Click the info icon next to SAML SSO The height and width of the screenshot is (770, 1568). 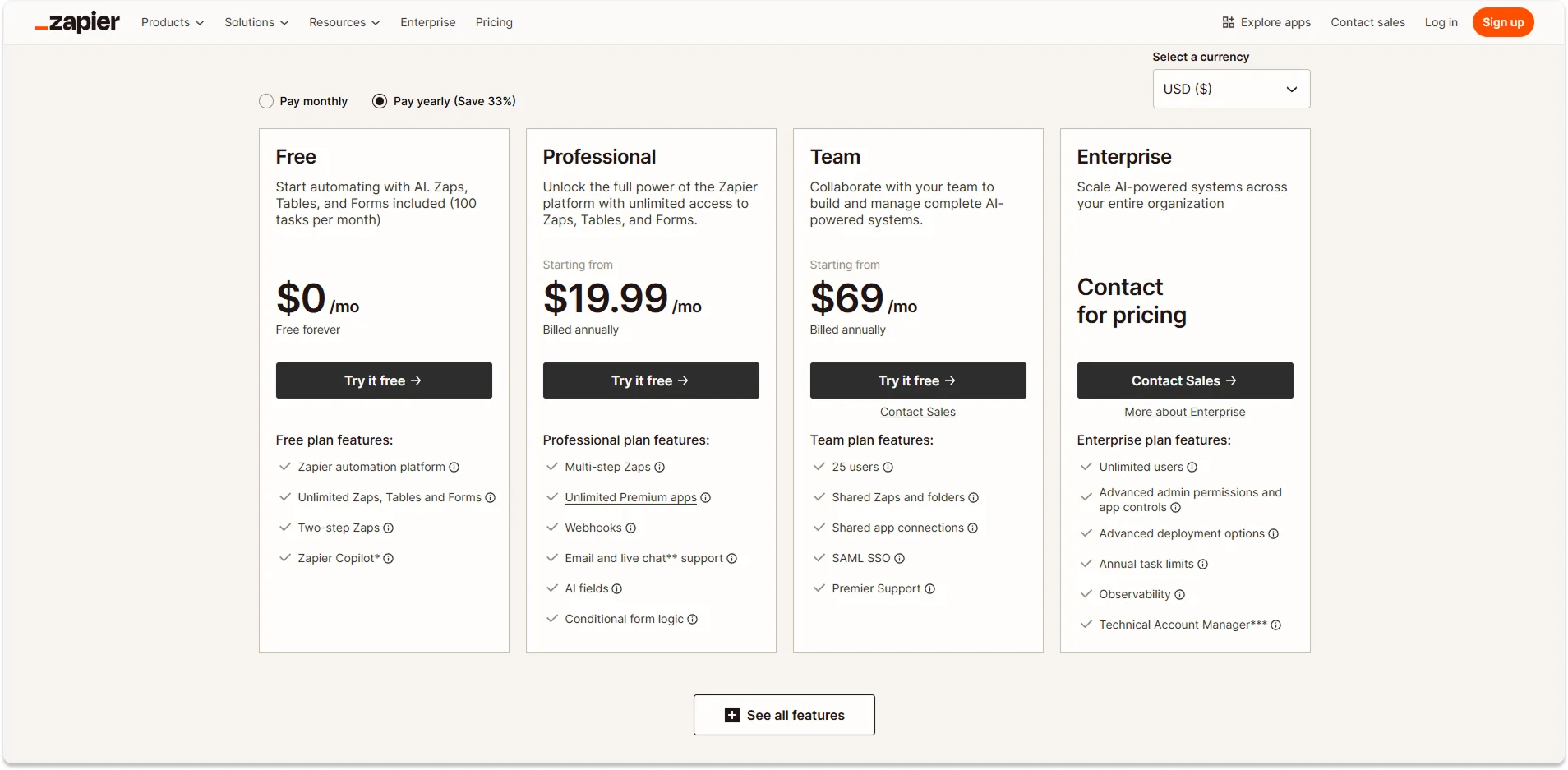pyautogui.click(x=897, y=558)
